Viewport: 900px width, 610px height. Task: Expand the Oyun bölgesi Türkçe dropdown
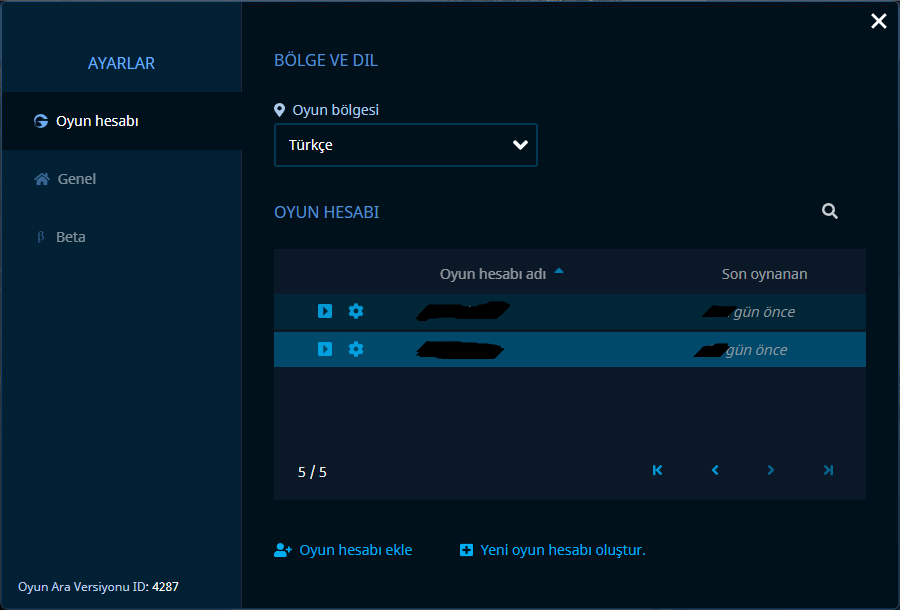406,145
